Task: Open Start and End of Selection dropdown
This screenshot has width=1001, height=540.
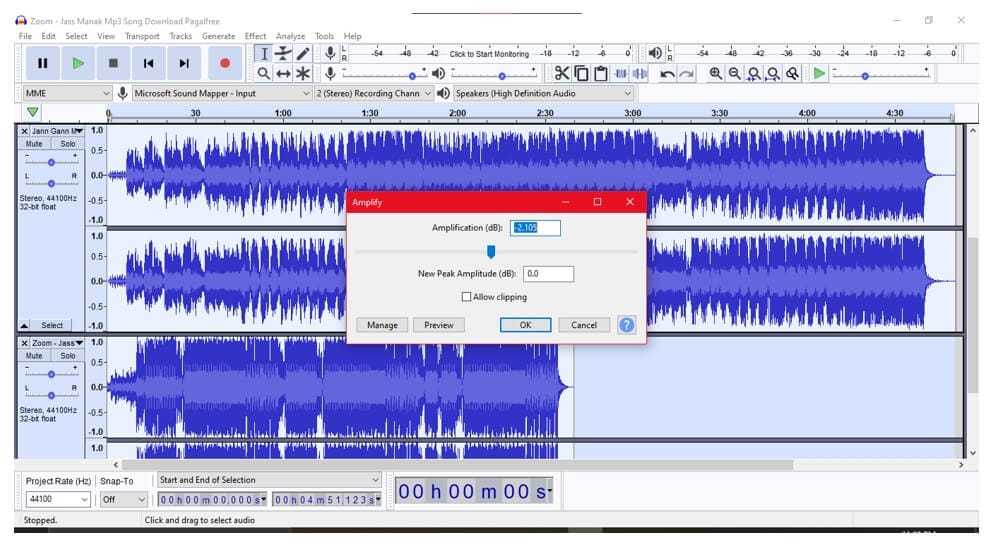Action: coord(269,480)
